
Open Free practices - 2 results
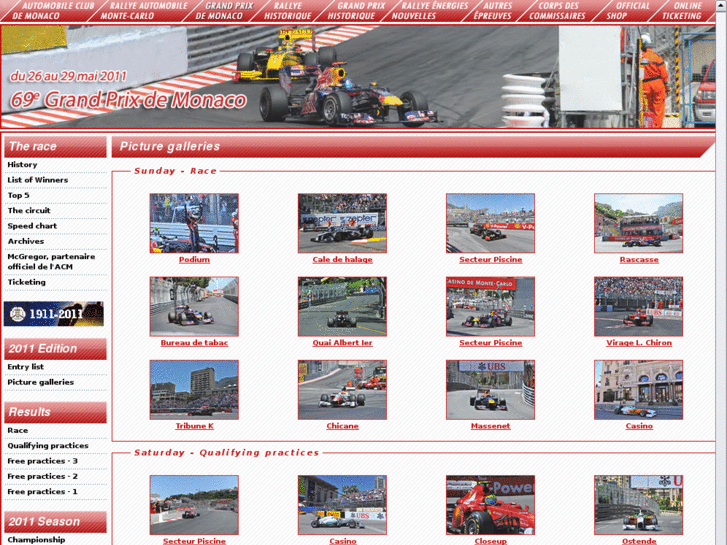coord(42,476)
